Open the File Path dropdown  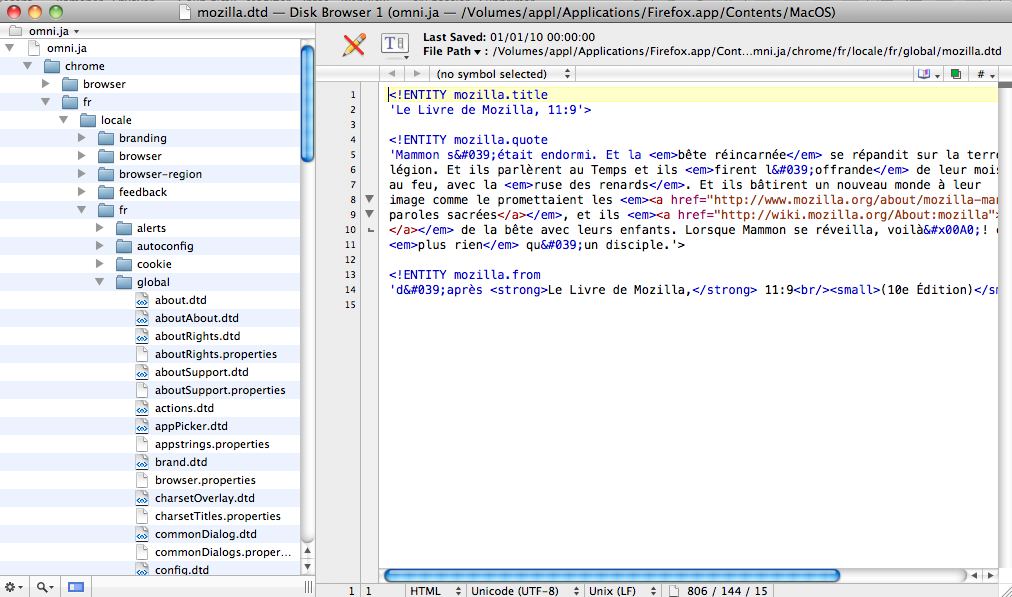tap(452, 51)
